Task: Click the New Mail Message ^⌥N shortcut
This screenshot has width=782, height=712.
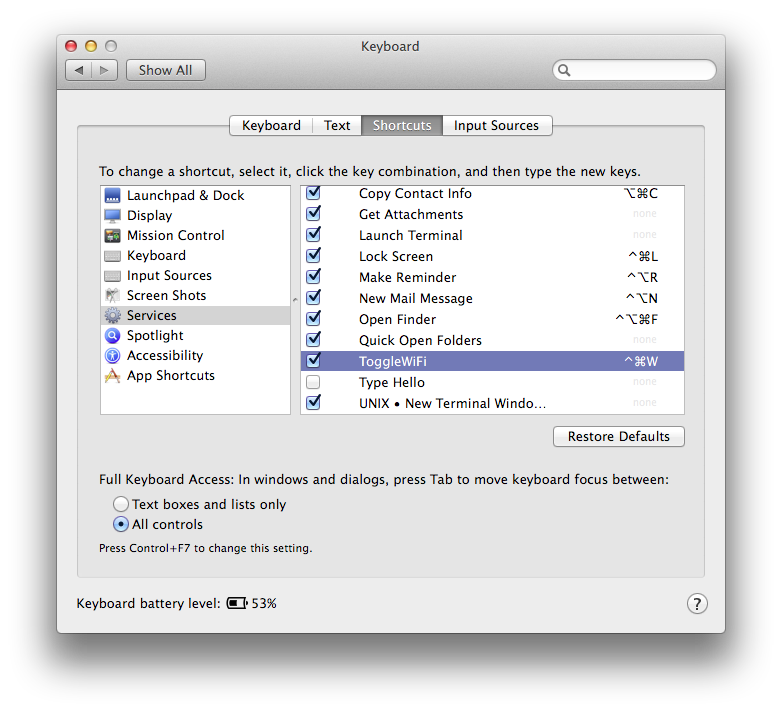Action: [642, 298]
